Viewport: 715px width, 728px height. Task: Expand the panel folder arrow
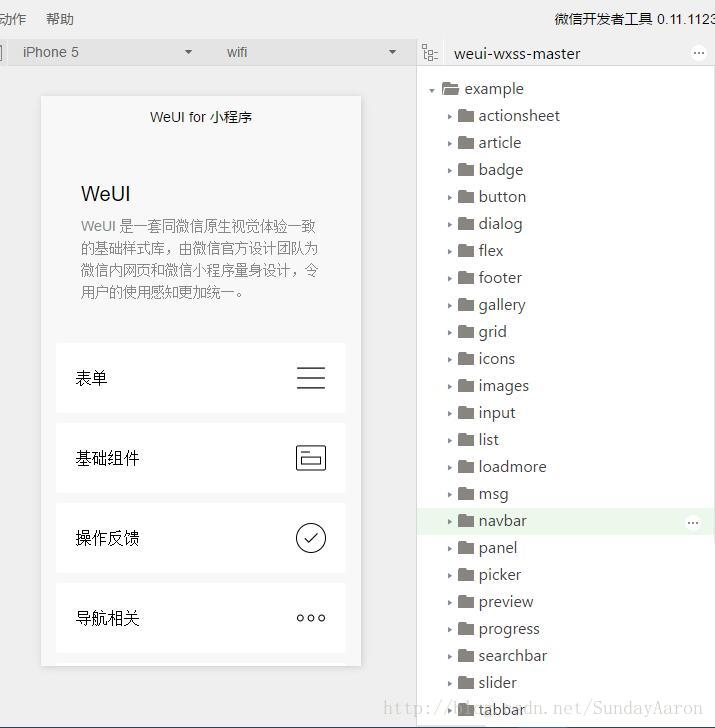pyautogui.click(x=449, y=548)
